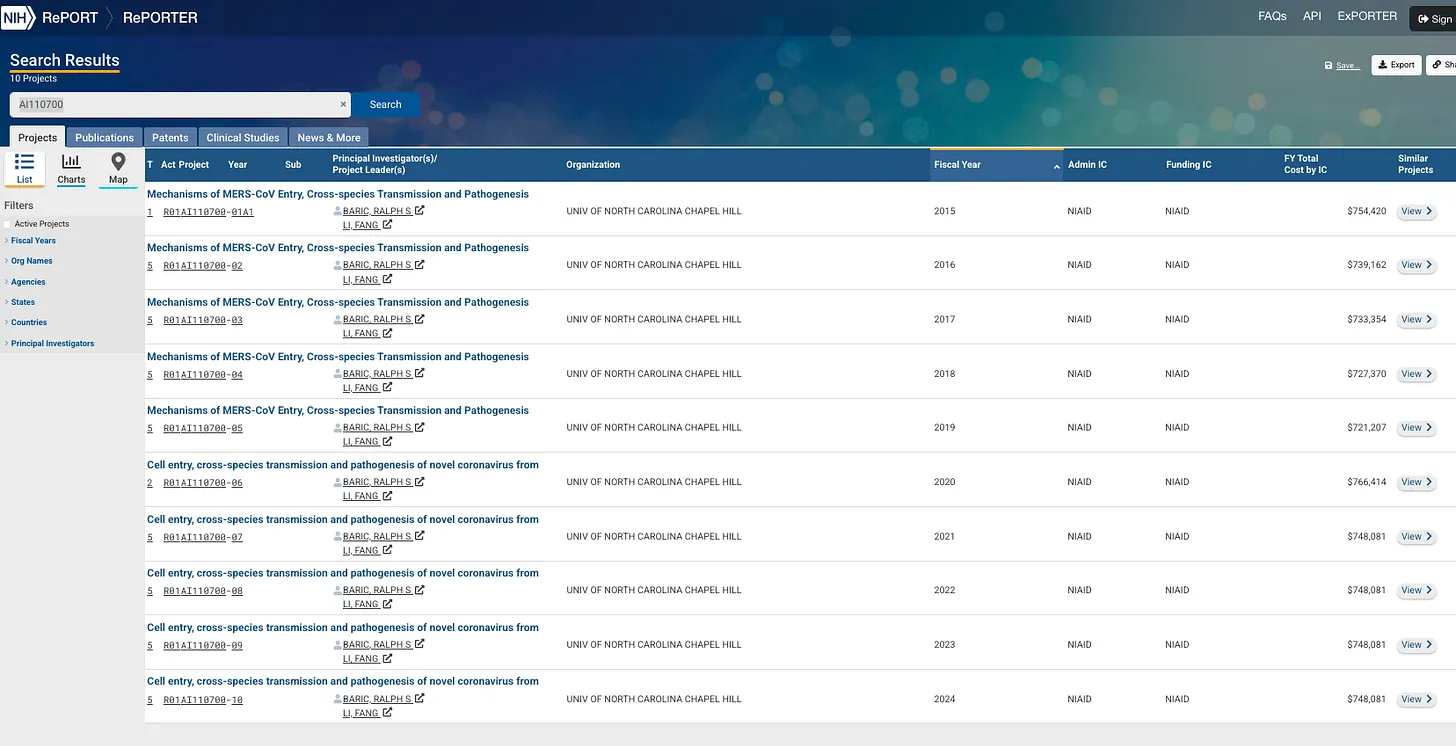The image size is (1456, 746).
Task: View similar projects for fiscal year 2020
Action: [x=1416, y=482]
